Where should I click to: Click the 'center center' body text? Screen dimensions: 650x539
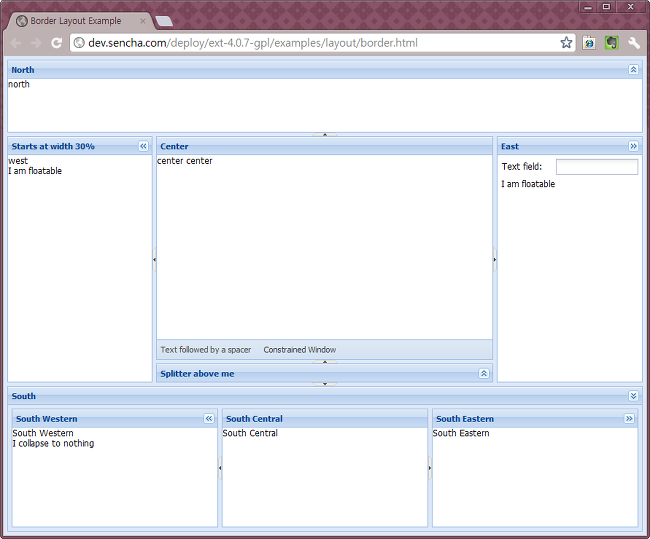tap(184, 161)
